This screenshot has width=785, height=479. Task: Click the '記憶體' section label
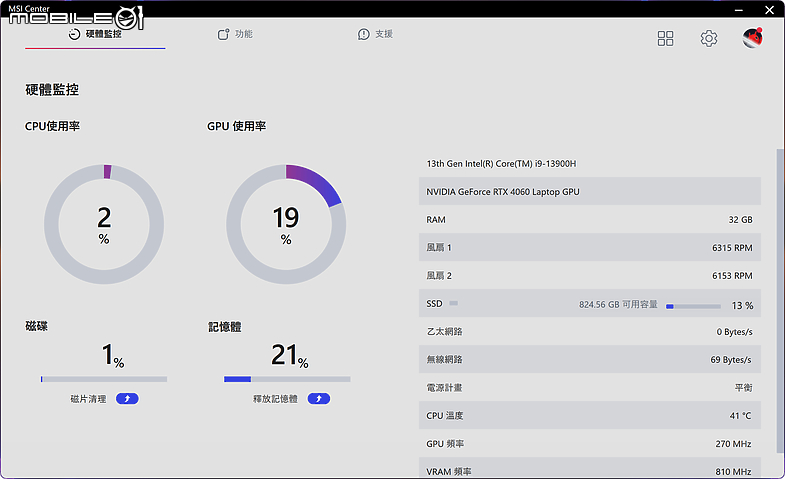(x=225, y=327)
